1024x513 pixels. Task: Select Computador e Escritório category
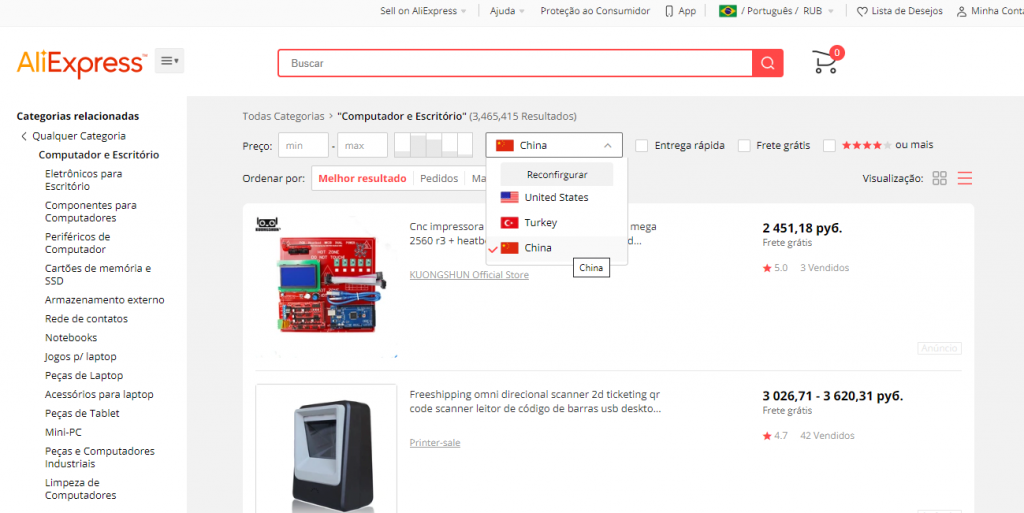[x=99, y=155]
